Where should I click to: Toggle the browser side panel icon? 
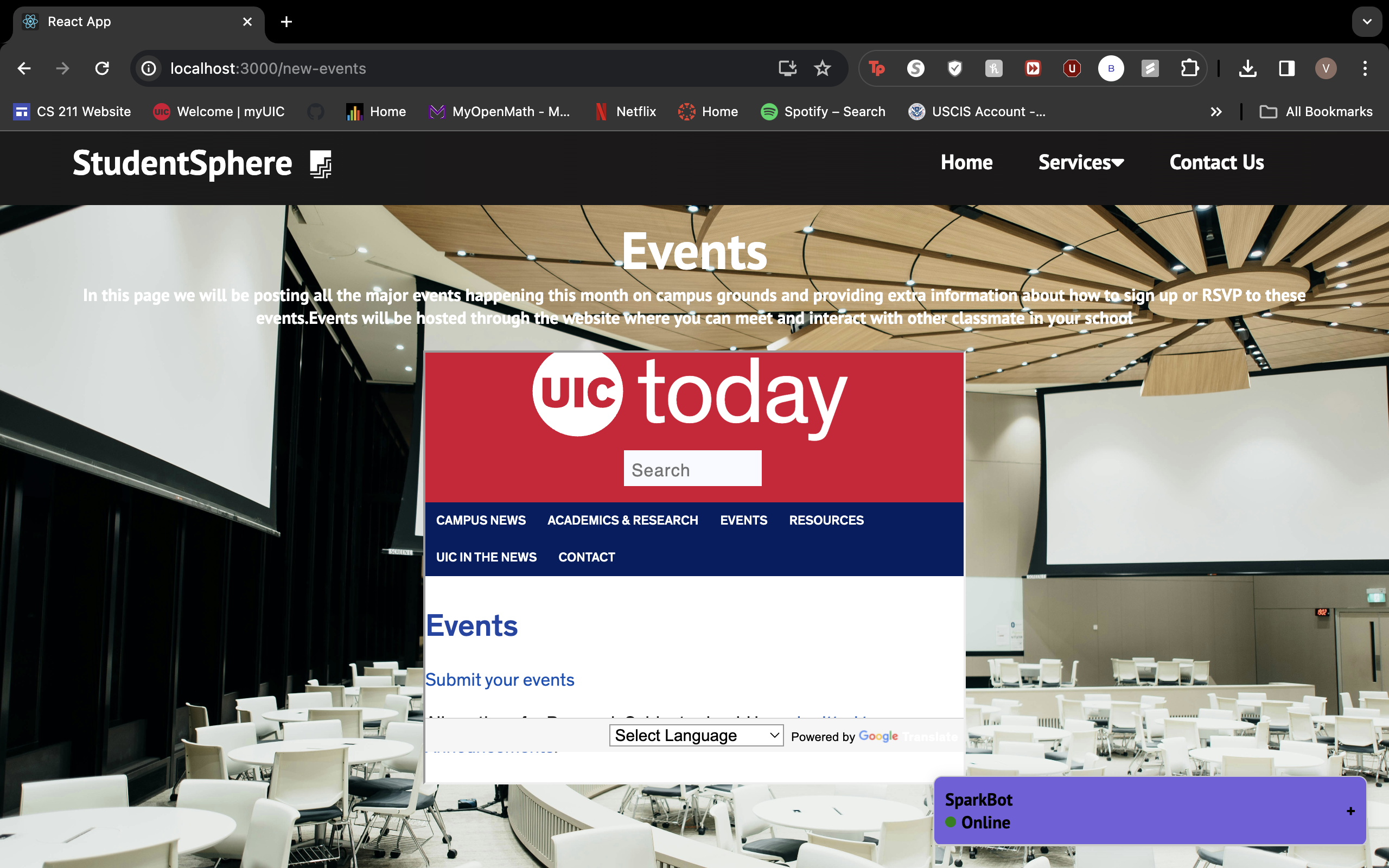click(x=1286, y=68)
